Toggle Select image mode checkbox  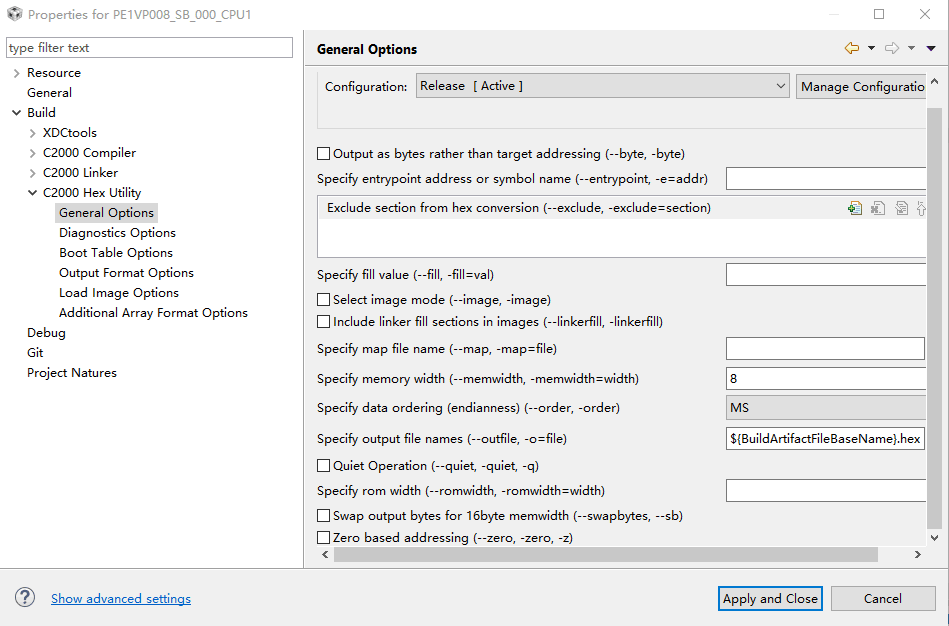(324, 299)
